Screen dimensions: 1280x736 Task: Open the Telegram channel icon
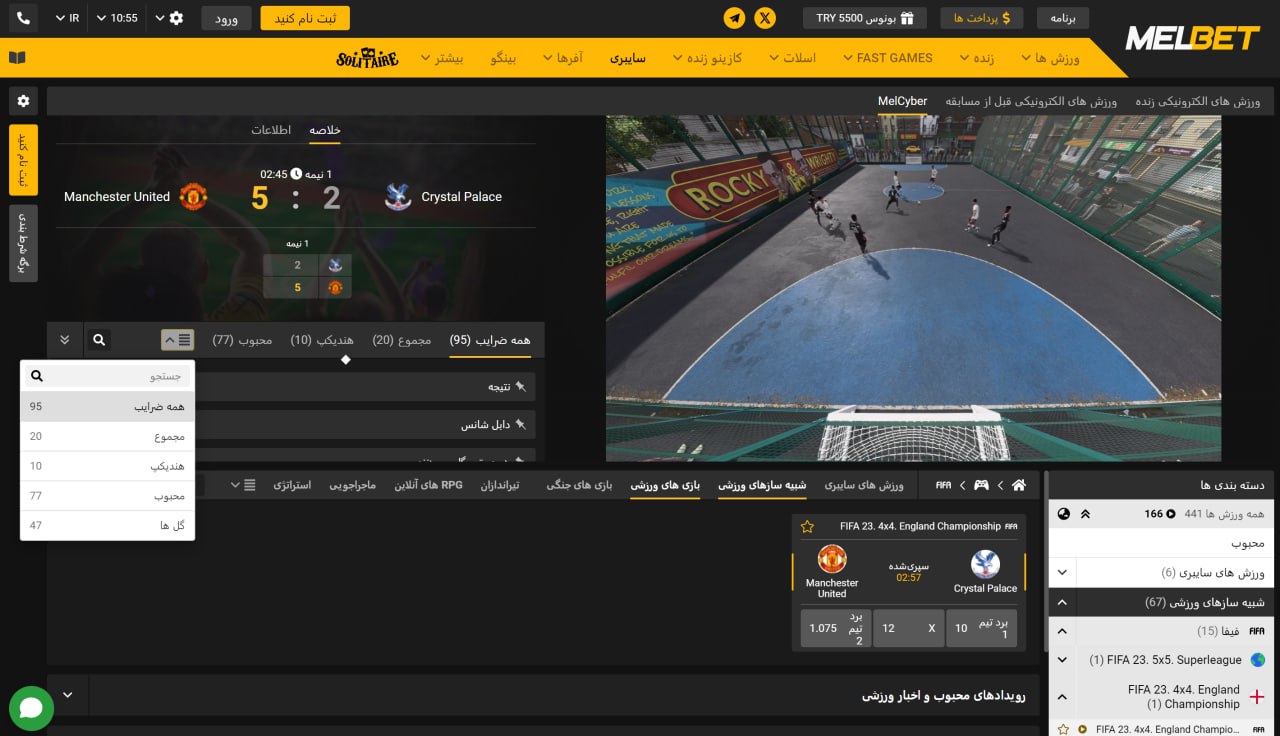click(x=735, y=18)
